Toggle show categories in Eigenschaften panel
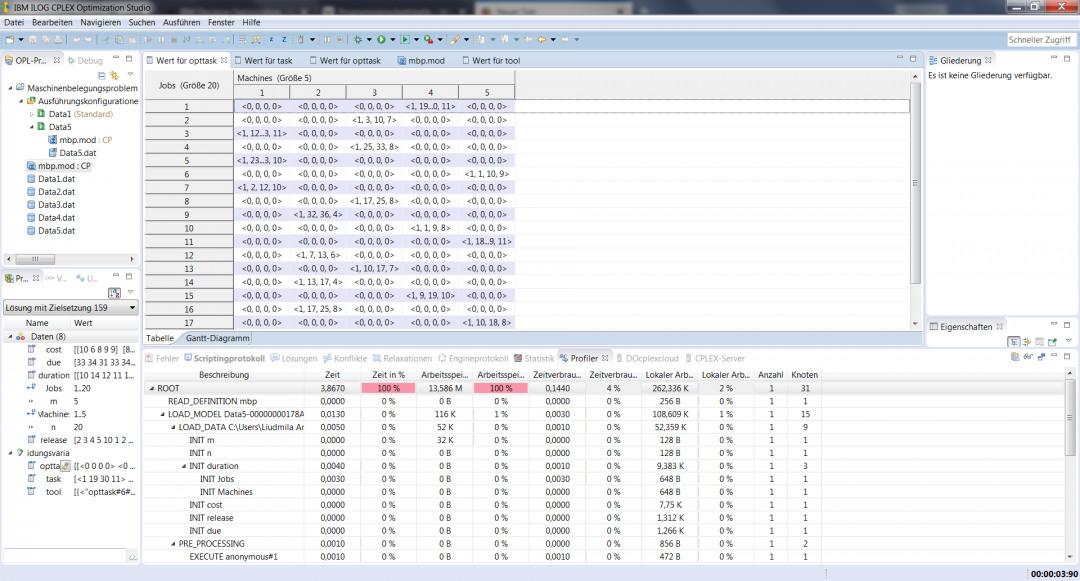 point(1012,342)
